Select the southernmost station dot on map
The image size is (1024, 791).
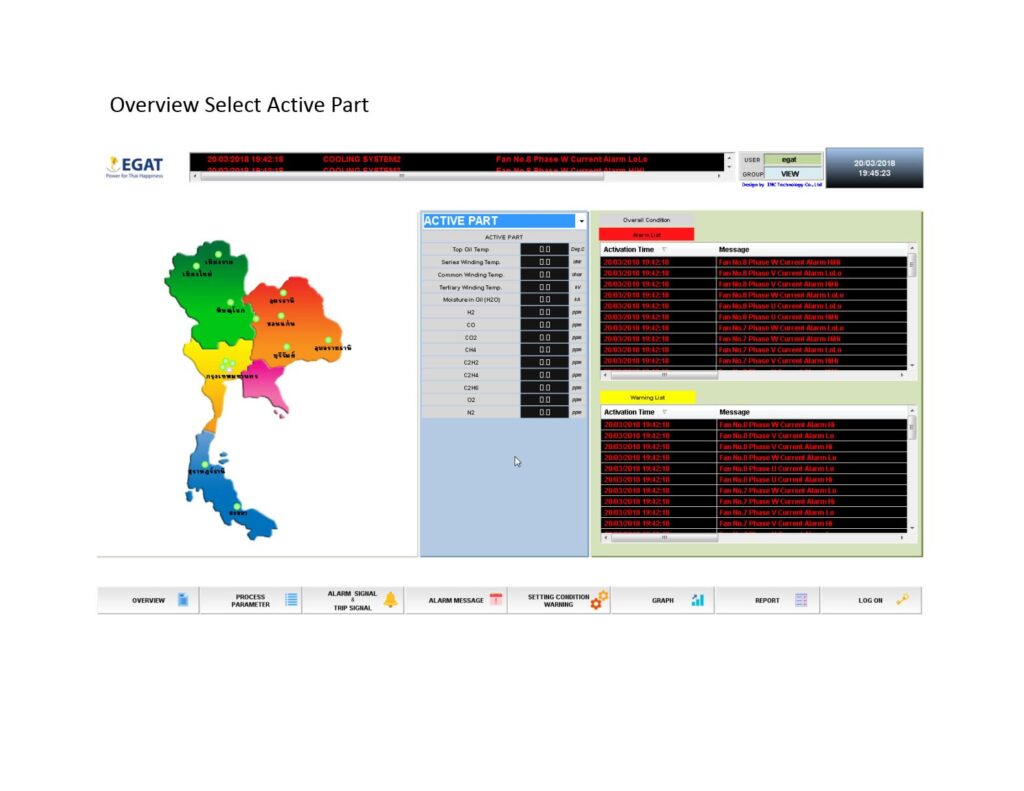tap(237, 506)
